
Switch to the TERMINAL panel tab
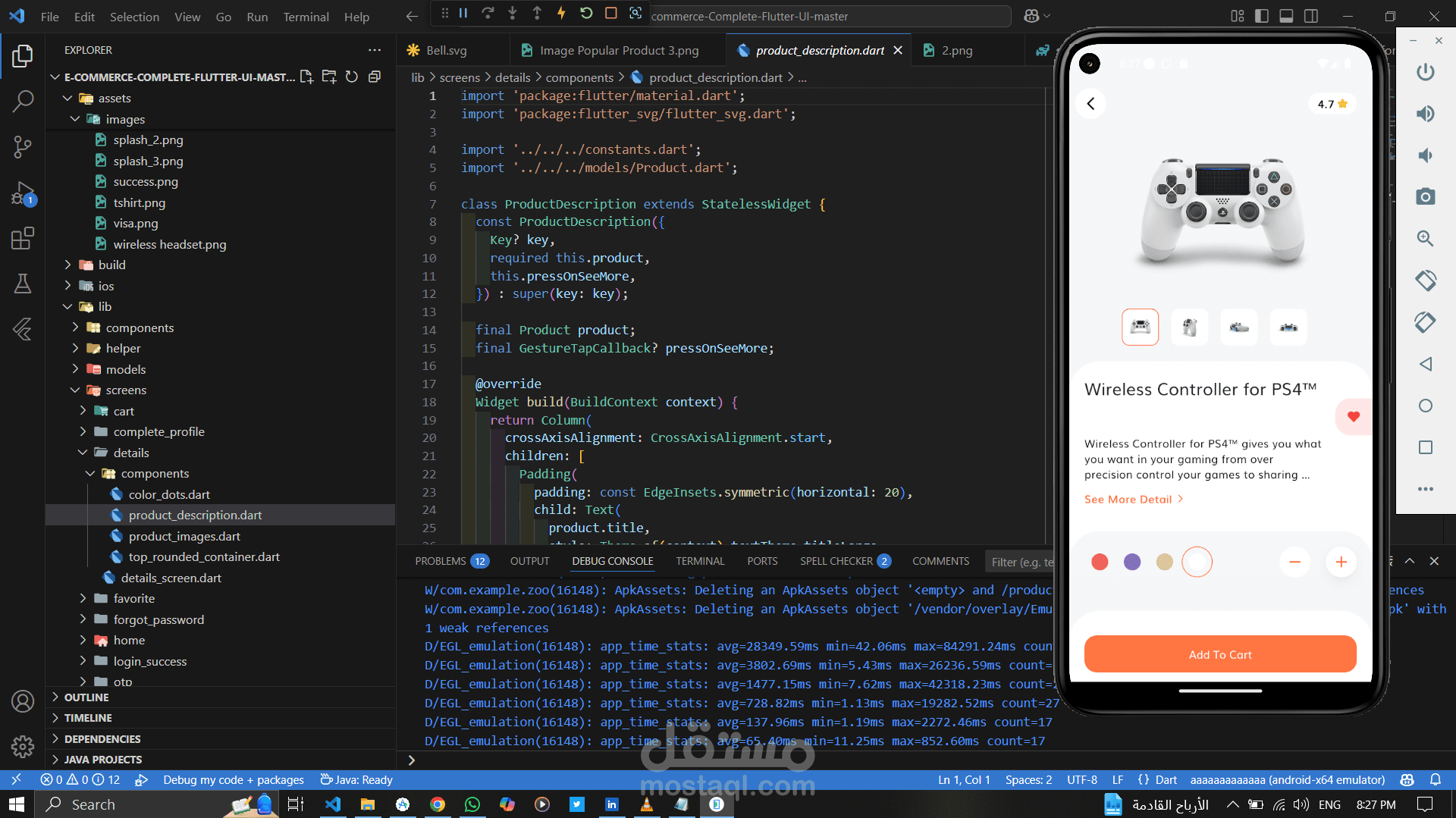click(x=700, y=561)
